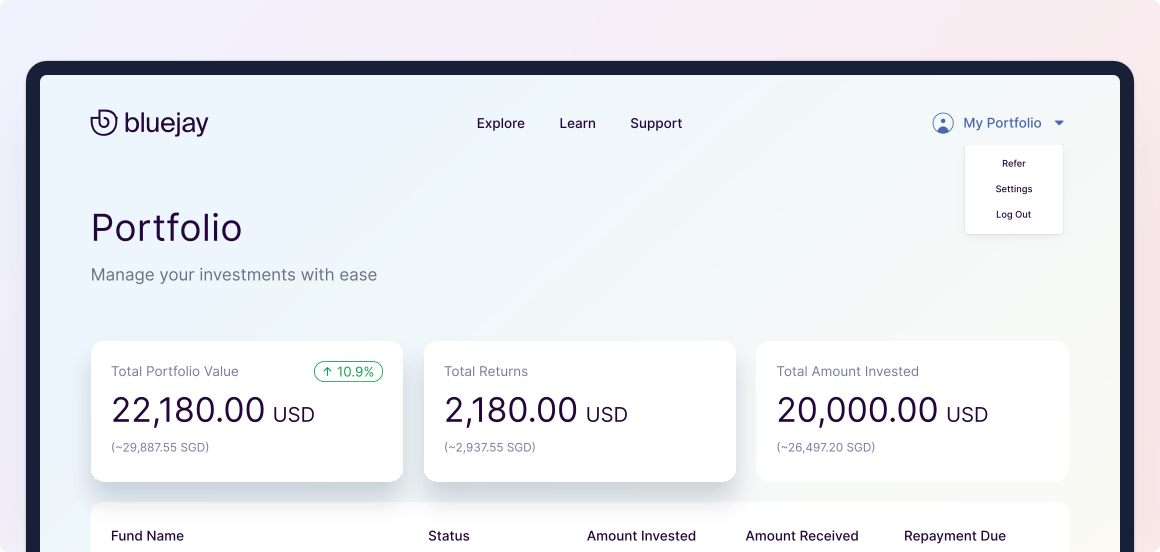This screenshot has width=1160, height=552.
Task: Go to the Learn page
Action: tap(577, 124)
